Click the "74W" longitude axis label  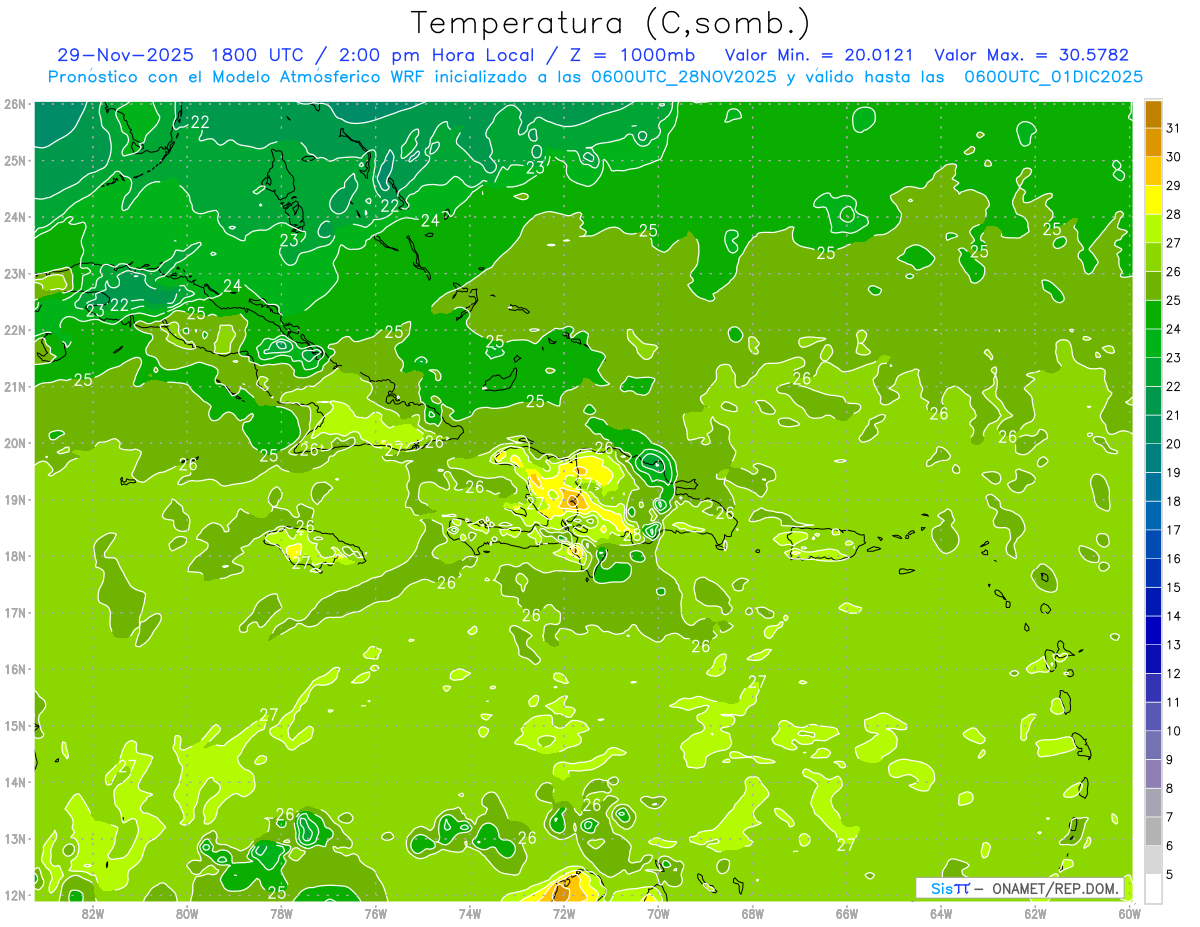(x=469, y=913)
